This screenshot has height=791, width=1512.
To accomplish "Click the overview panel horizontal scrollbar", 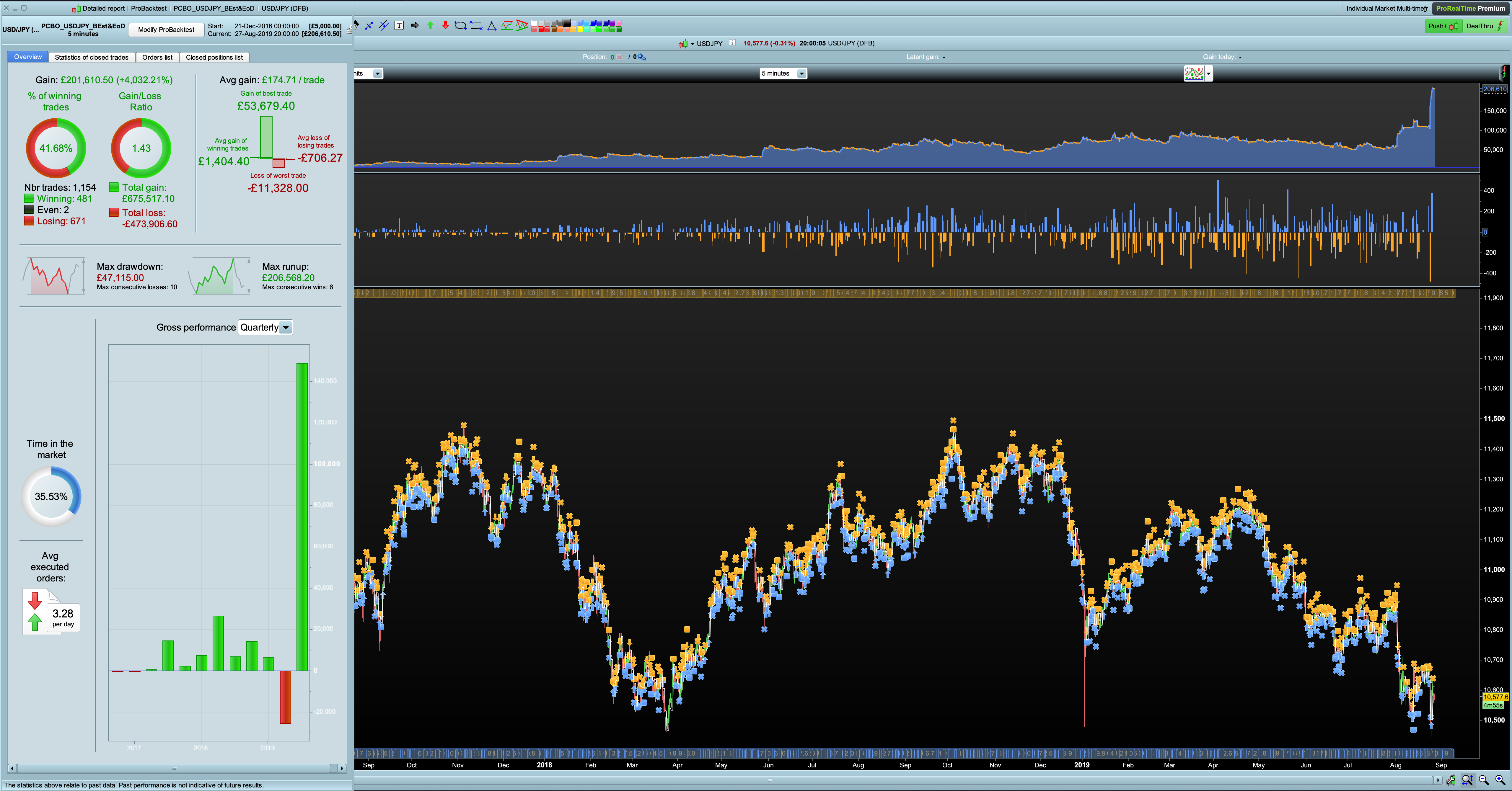I will [174, 768].
